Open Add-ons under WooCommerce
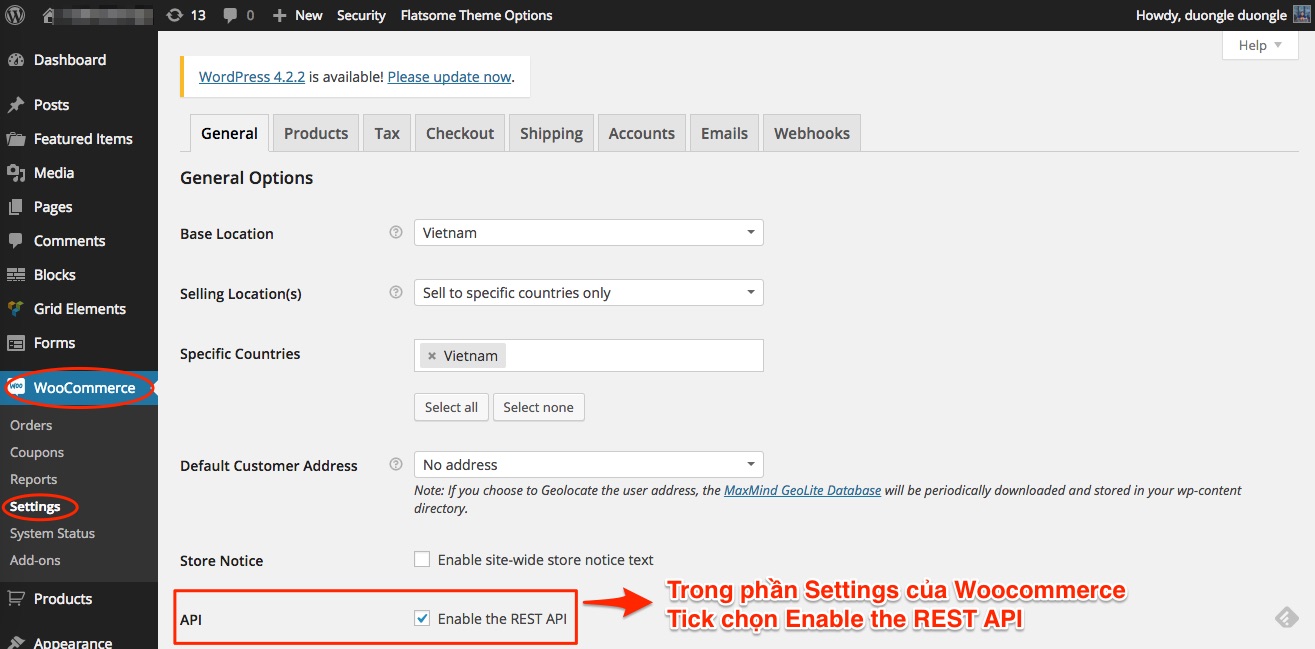Image resolution: width=1315 pixels, height=649 pixels. click(x=35, y=560)
